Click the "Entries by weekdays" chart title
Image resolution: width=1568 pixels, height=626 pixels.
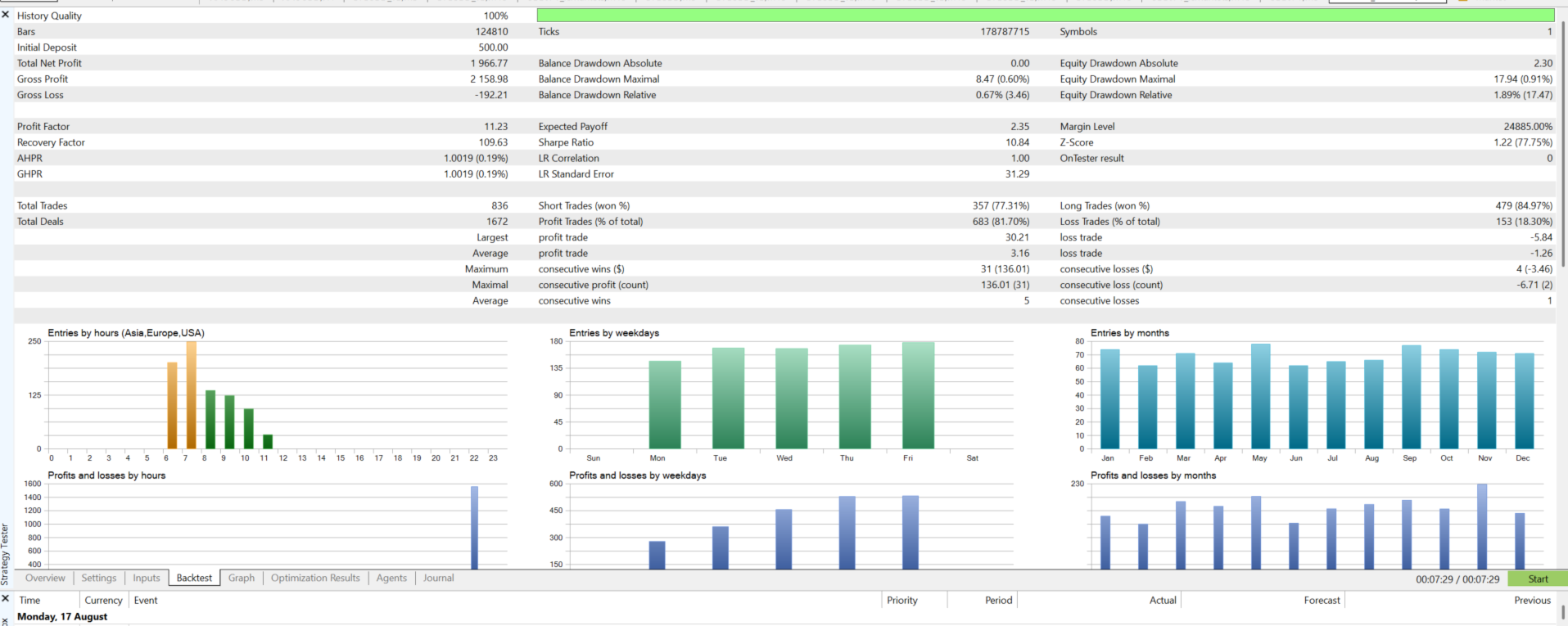point(614,333)
